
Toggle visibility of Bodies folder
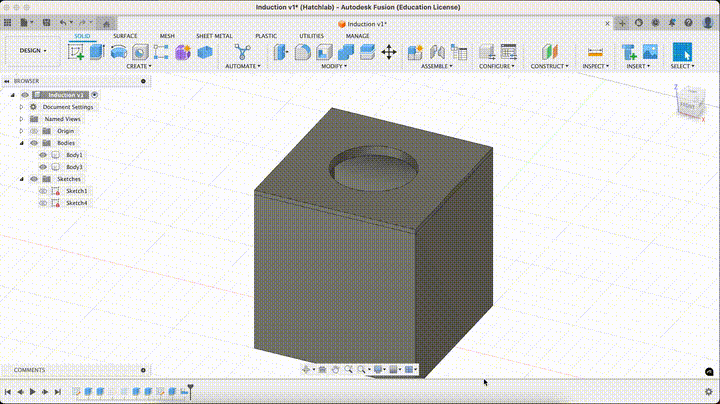pos(34,143)
